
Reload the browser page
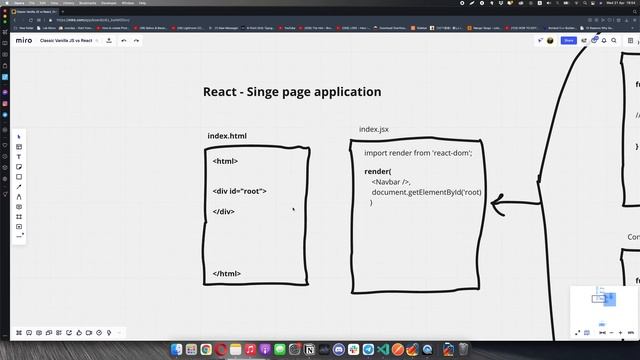click(x=31, y=20)
